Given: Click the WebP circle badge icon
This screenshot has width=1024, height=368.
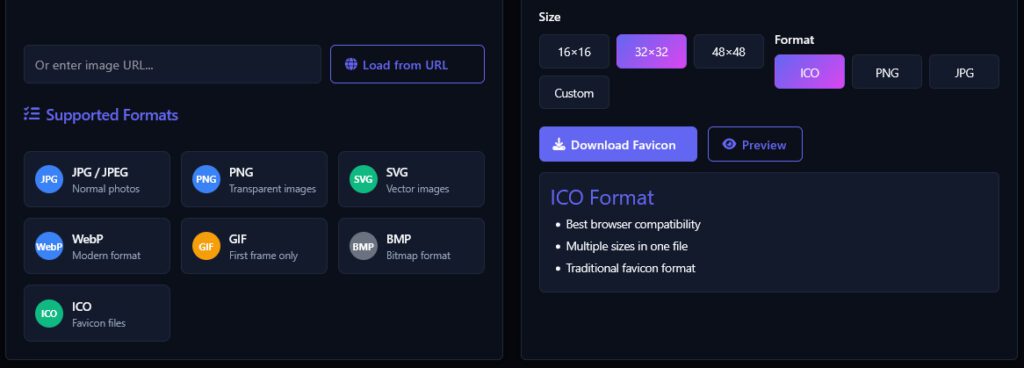Looking at the screenshot, I should tap(49, 246).
